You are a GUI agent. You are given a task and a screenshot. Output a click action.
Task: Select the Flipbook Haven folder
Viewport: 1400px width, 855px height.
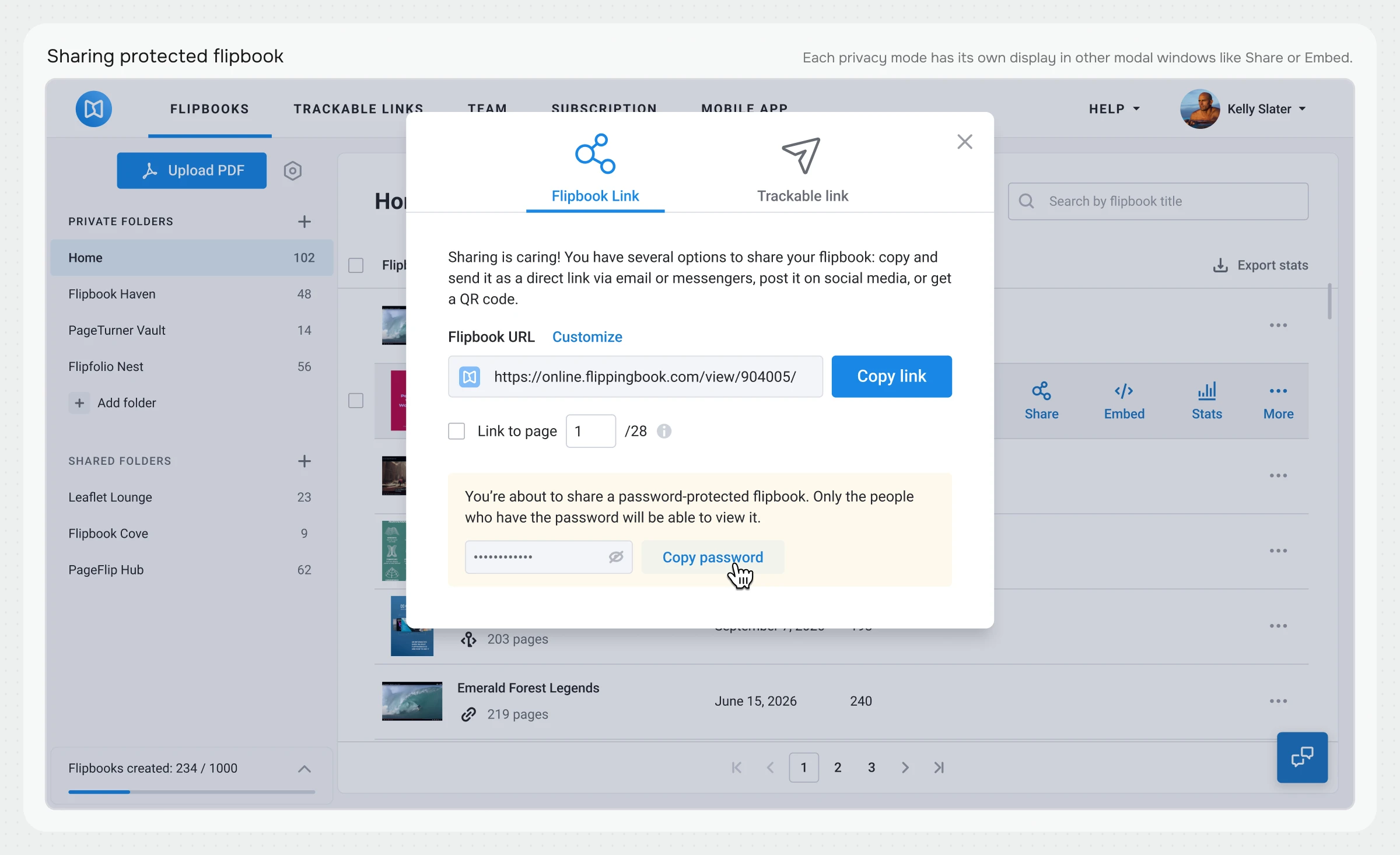[x=191, y=294]
